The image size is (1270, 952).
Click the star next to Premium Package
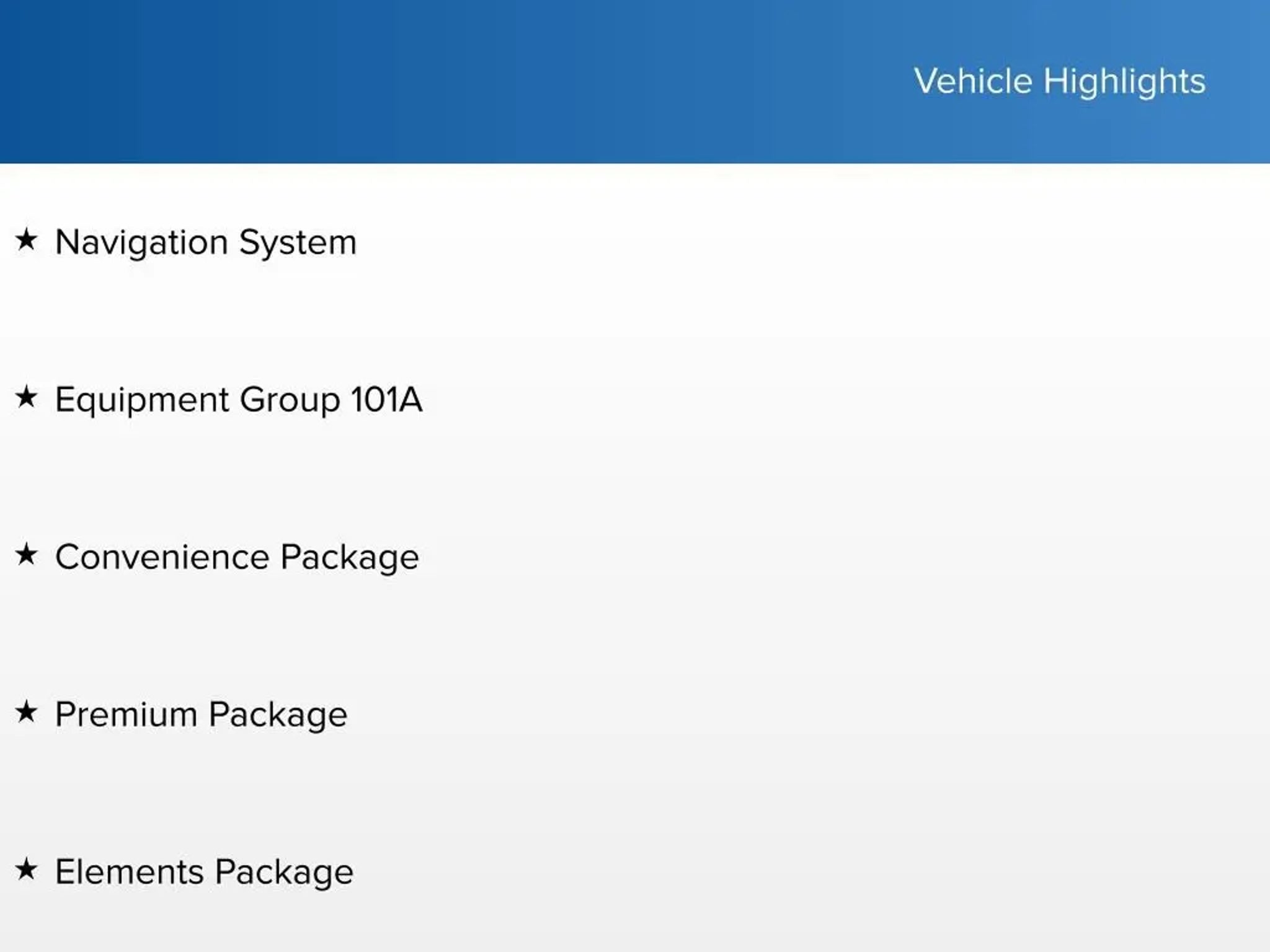(x=26, y=712)
